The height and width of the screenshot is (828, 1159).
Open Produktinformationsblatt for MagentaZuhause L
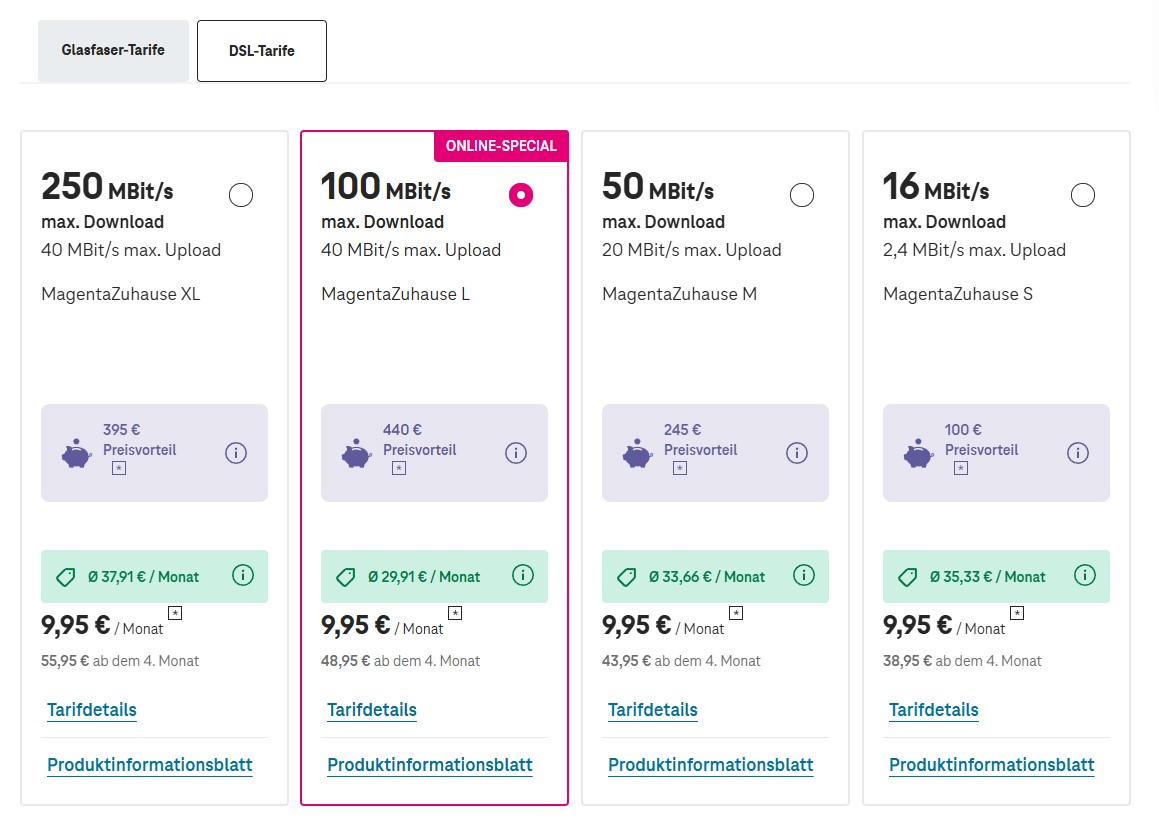429,764
